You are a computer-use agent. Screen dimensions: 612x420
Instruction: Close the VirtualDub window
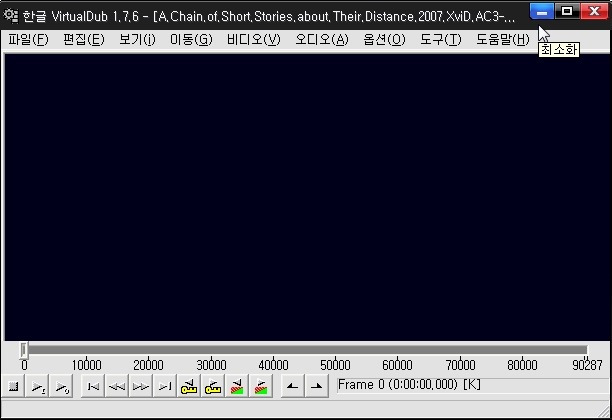[594, 11]
